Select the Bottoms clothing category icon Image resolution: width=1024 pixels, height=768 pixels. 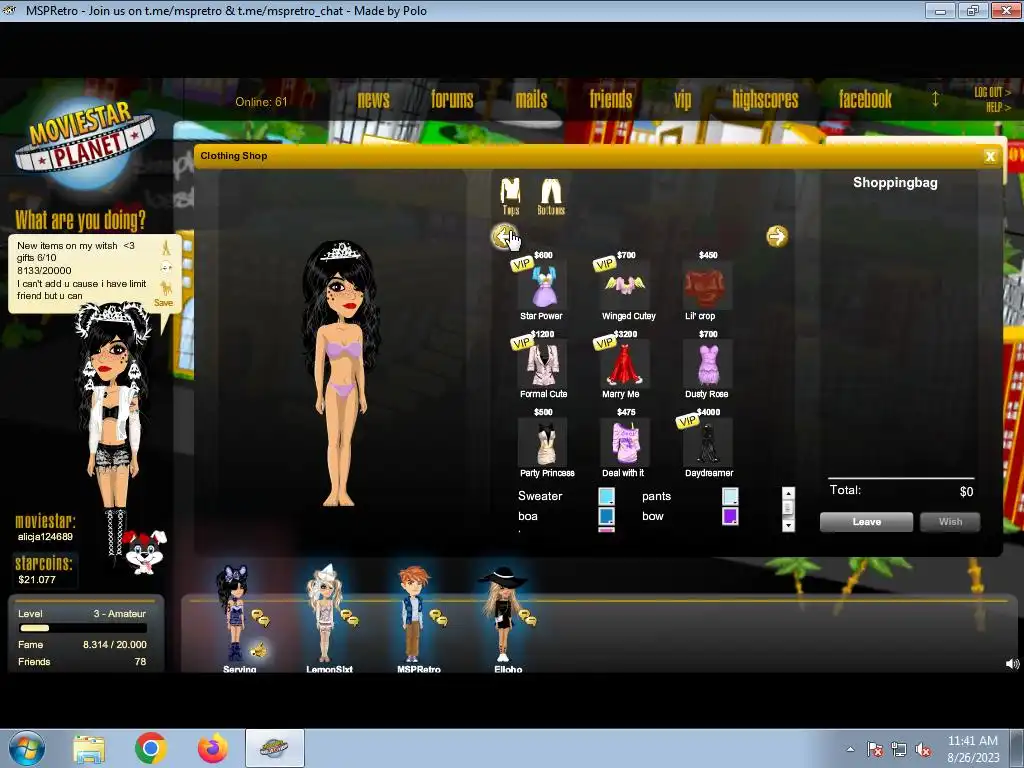(x=551, y=196)
